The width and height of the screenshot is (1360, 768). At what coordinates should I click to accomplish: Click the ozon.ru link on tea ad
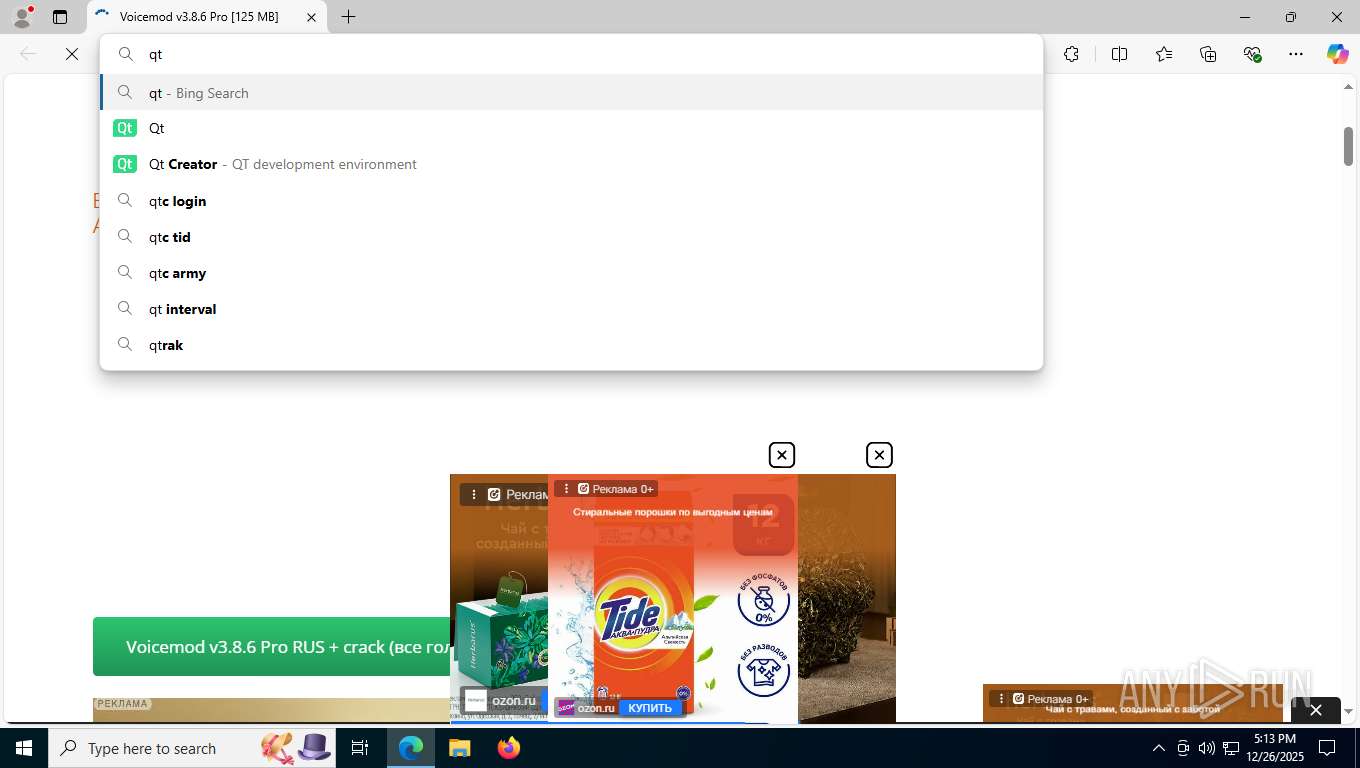[x=513, y=700]
